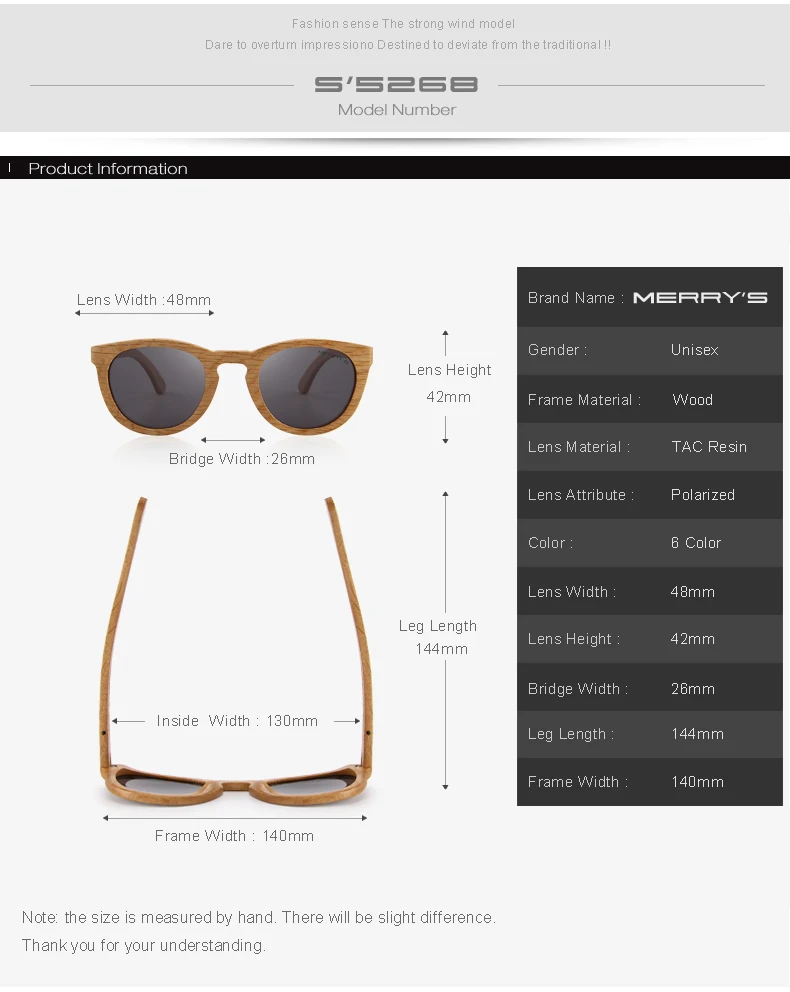The image size is (790, 992).
Task: Click the 'Bridge Width :' table row label
Action: [578, 688]
